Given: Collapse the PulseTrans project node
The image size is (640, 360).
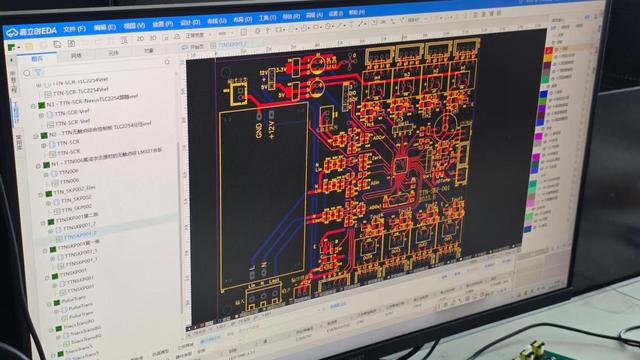Looking at the screenshot, I should [49, 304].
